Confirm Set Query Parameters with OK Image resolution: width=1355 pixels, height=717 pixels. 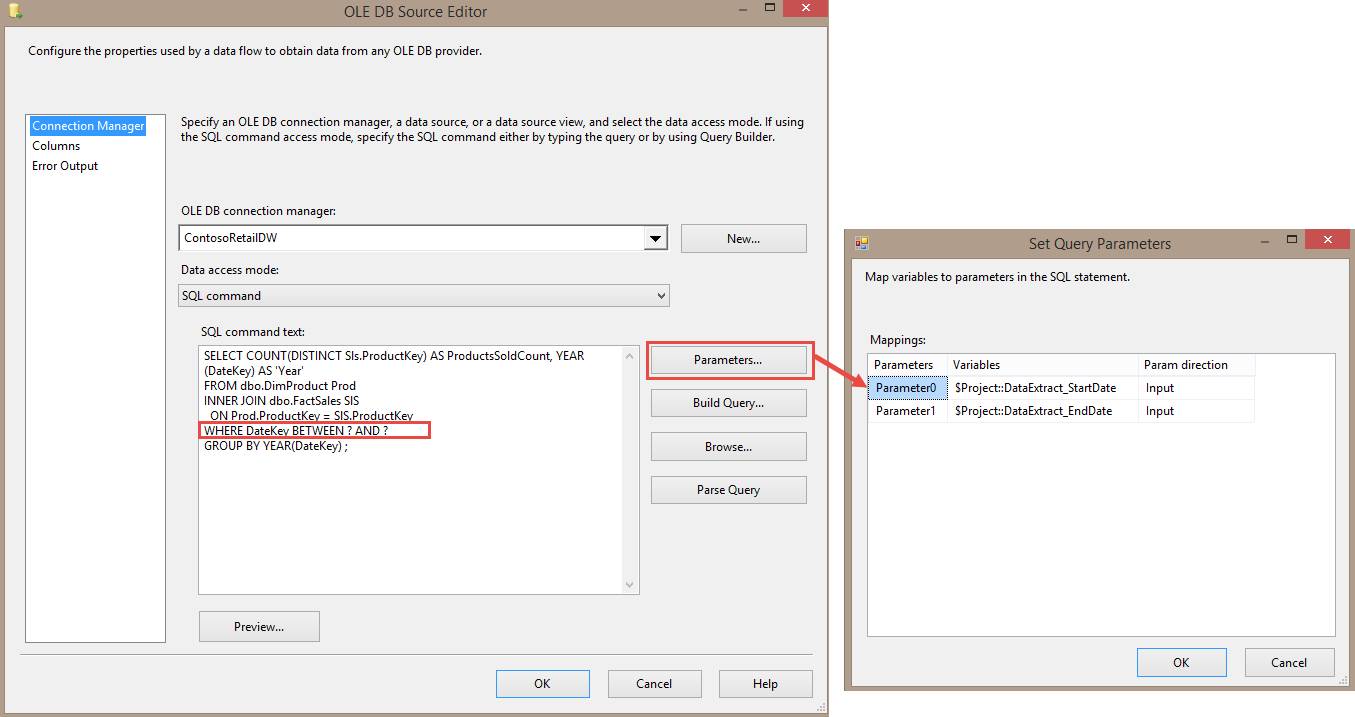tap(1181, 662)
